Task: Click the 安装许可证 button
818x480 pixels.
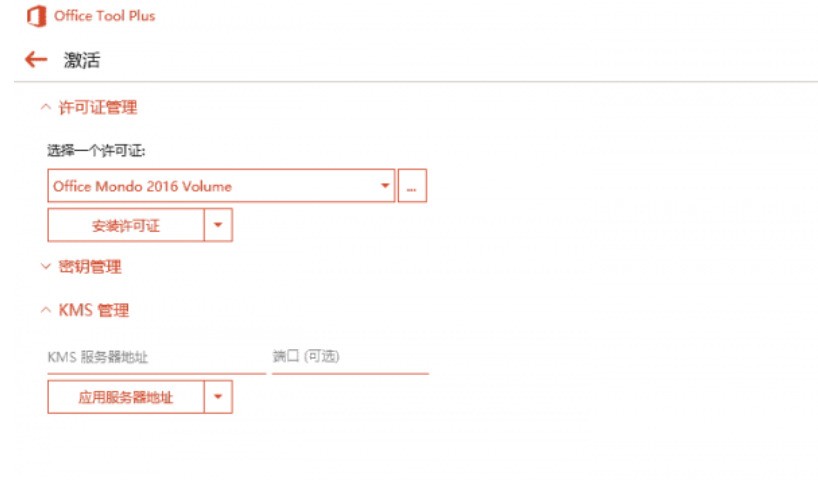Action: 126,225
